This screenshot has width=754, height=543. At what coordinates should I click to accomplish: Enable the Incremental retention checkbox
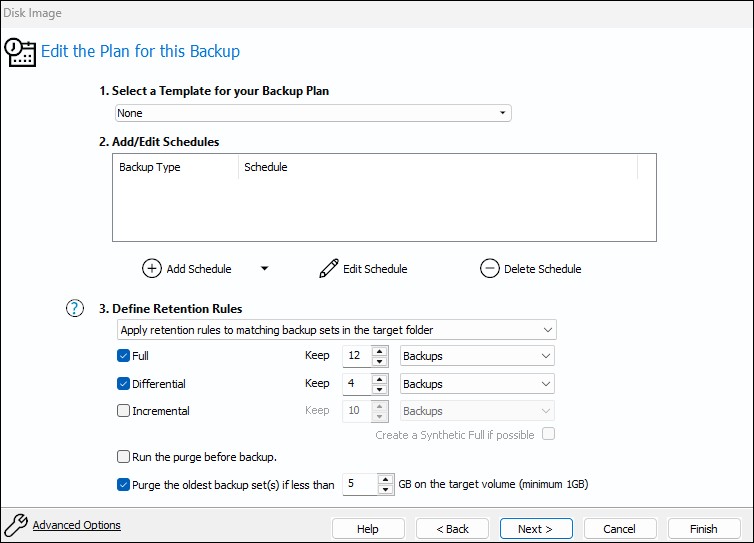point(124,411)
